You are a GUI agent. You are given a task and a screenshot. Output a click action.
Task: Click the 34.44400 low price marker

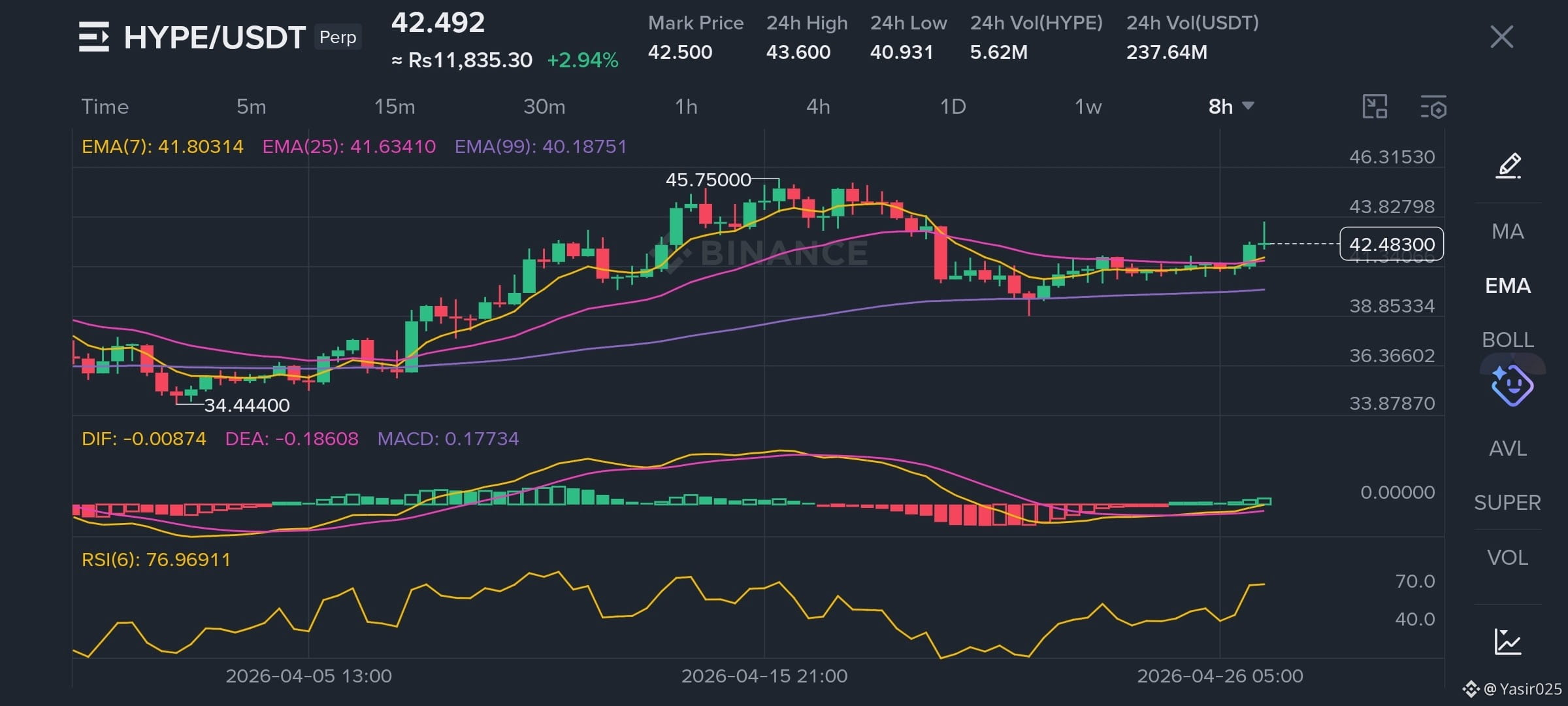[x=247, y=405]
